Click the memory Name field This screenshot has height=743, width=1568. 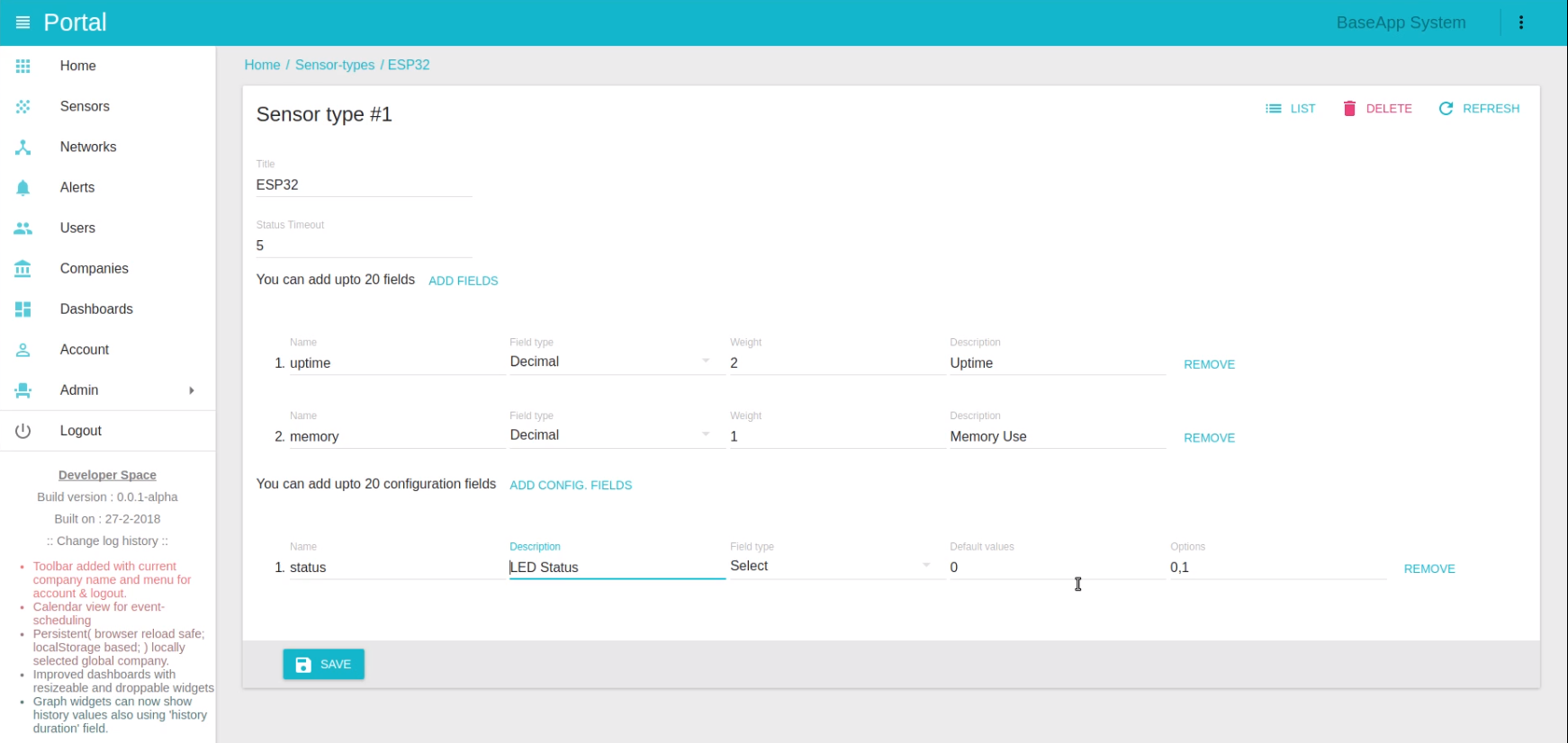tap(397, 437)
